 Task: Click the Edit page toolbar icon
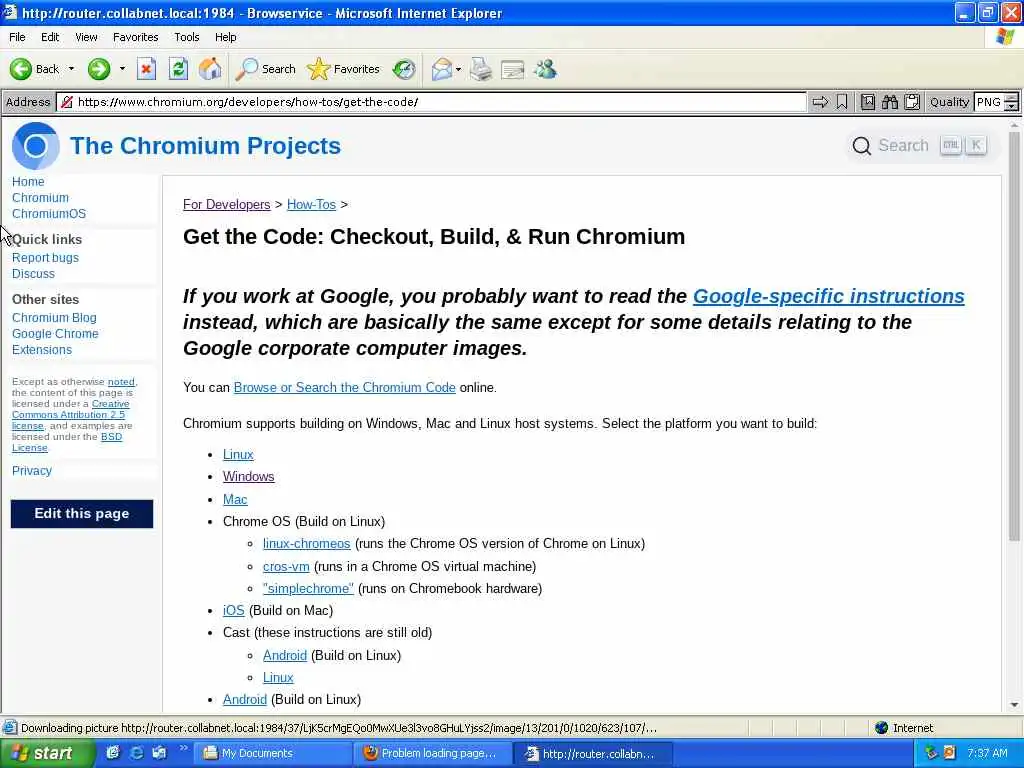[x=513, y=69]
